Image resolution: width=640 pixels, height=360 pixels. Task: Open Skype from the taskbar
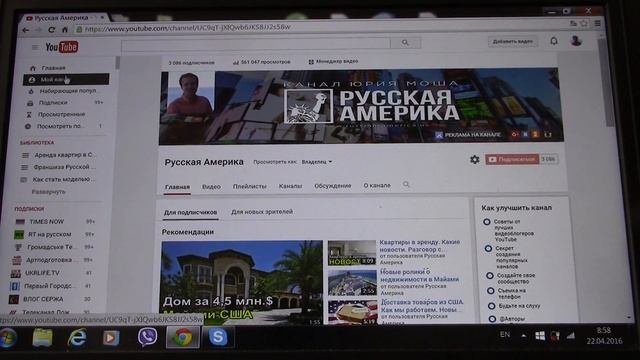[x=218, y=337]
